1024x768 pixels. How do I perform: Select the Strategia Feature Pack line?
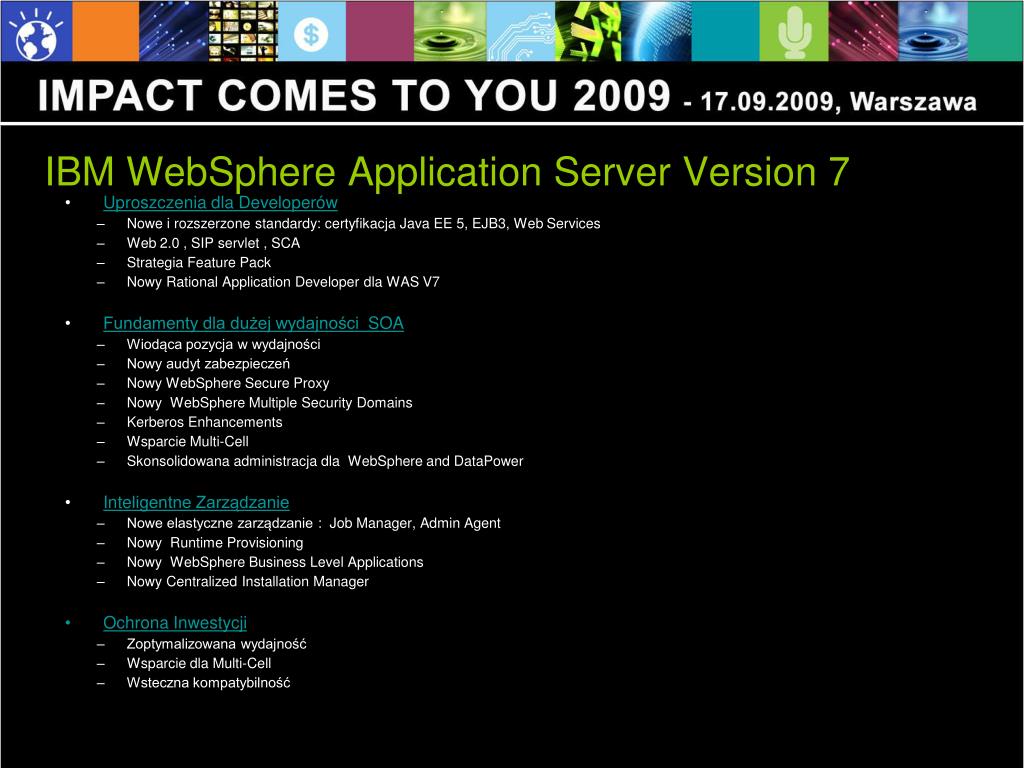point(199,263)
